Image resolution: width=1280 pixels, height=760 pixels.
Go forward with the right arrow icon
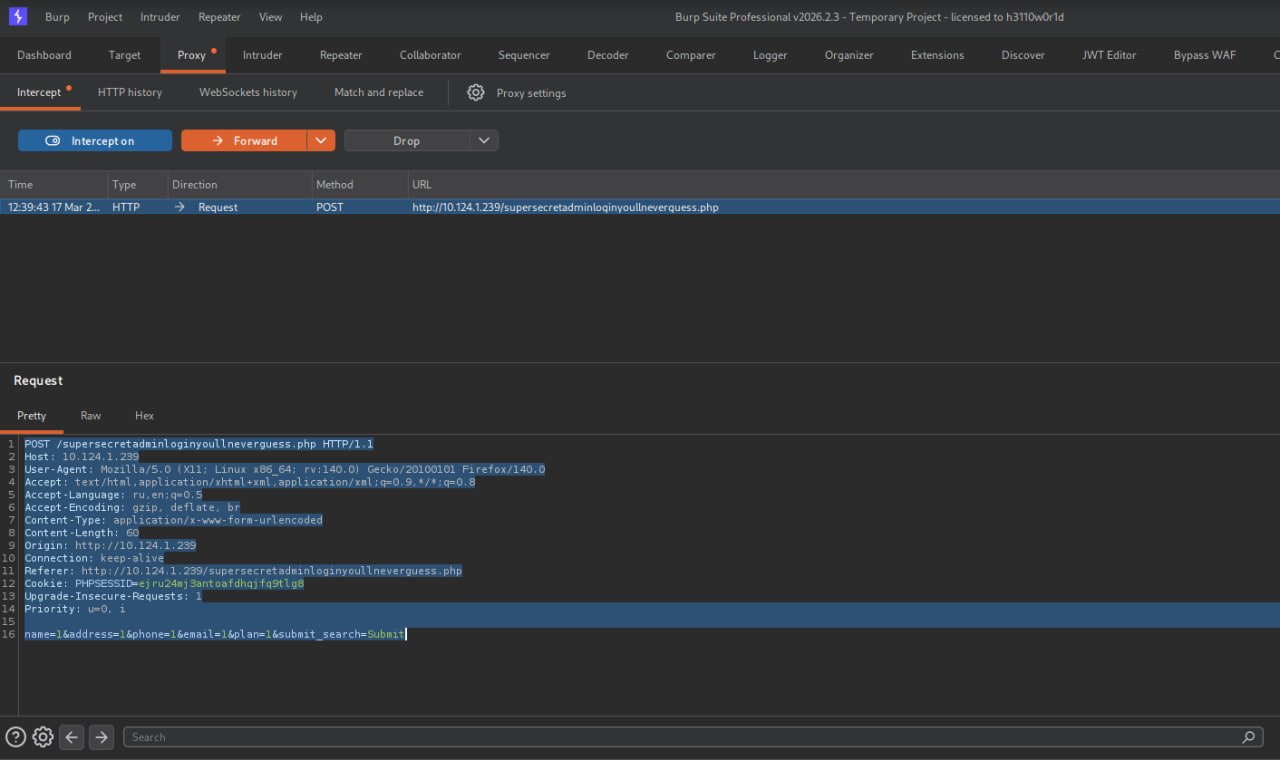pyautogui.click(x=101, y=737)
